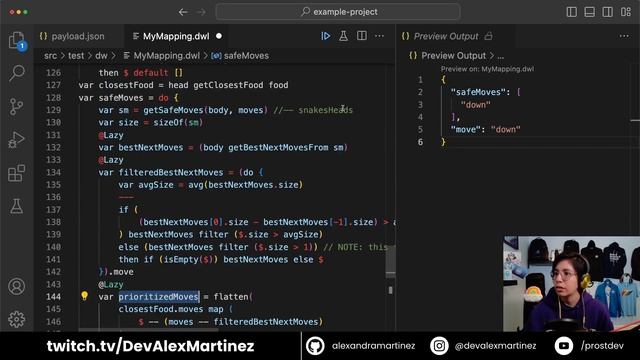Viewport: 640px width, 360px height.
Task: Click the dw breadcrumb
Action: (x=101, y=56)
